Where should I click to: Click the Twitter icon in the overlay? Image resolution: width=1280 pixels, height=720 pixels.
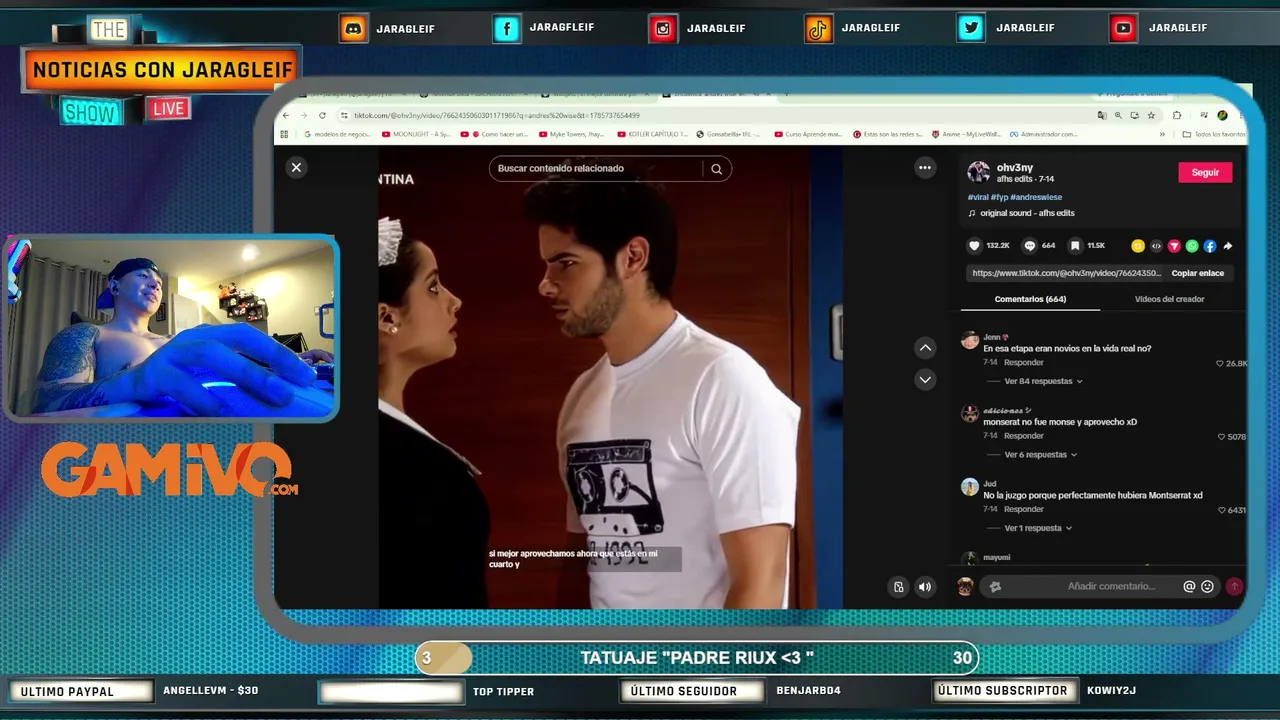tap(971, 29)
